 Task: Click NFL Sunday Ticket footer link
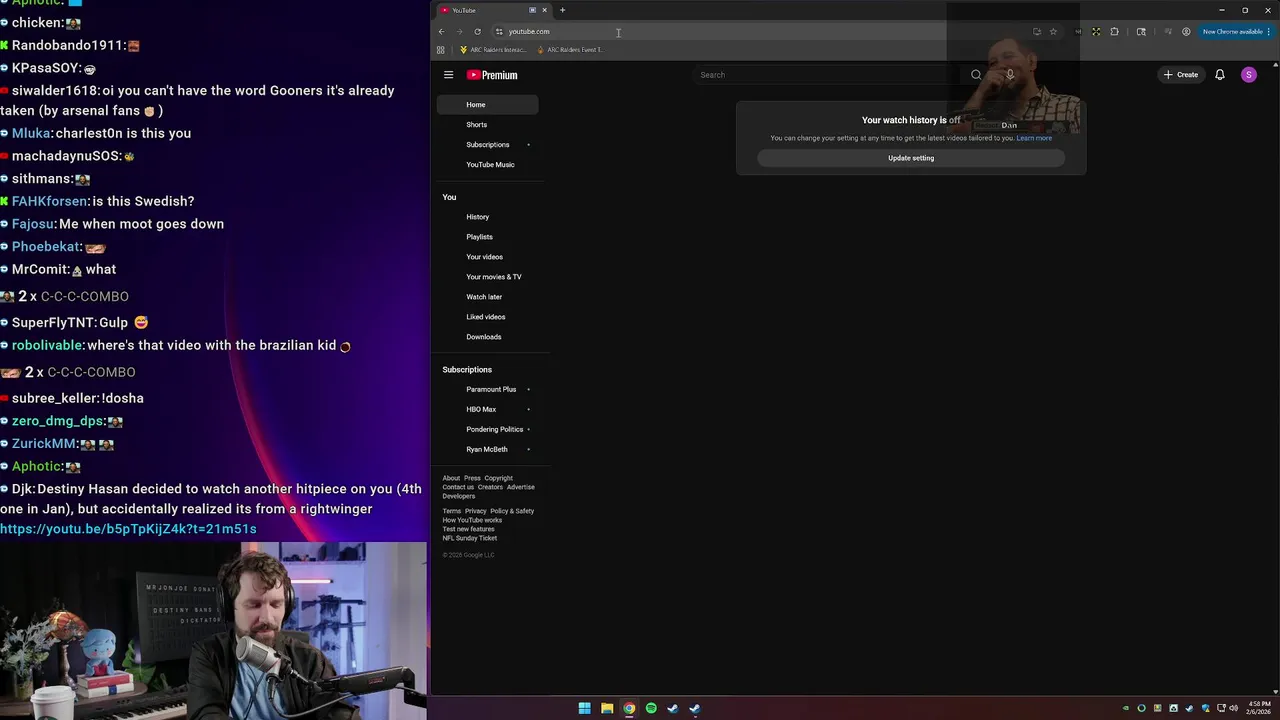[x=469, y=538]
